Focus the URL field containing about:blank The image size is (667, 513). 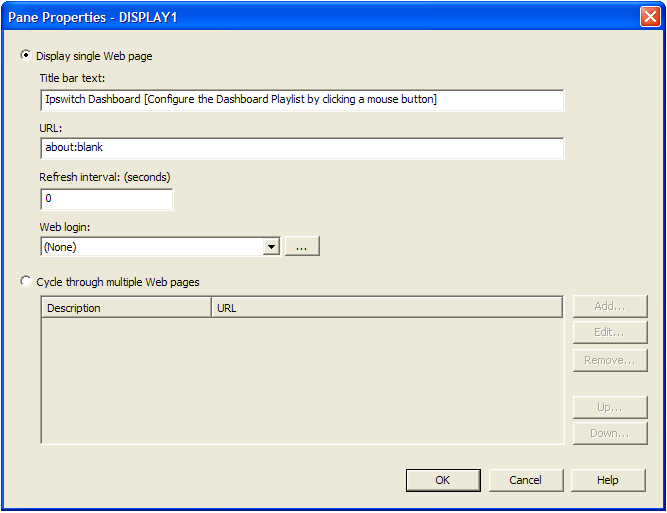302,148
